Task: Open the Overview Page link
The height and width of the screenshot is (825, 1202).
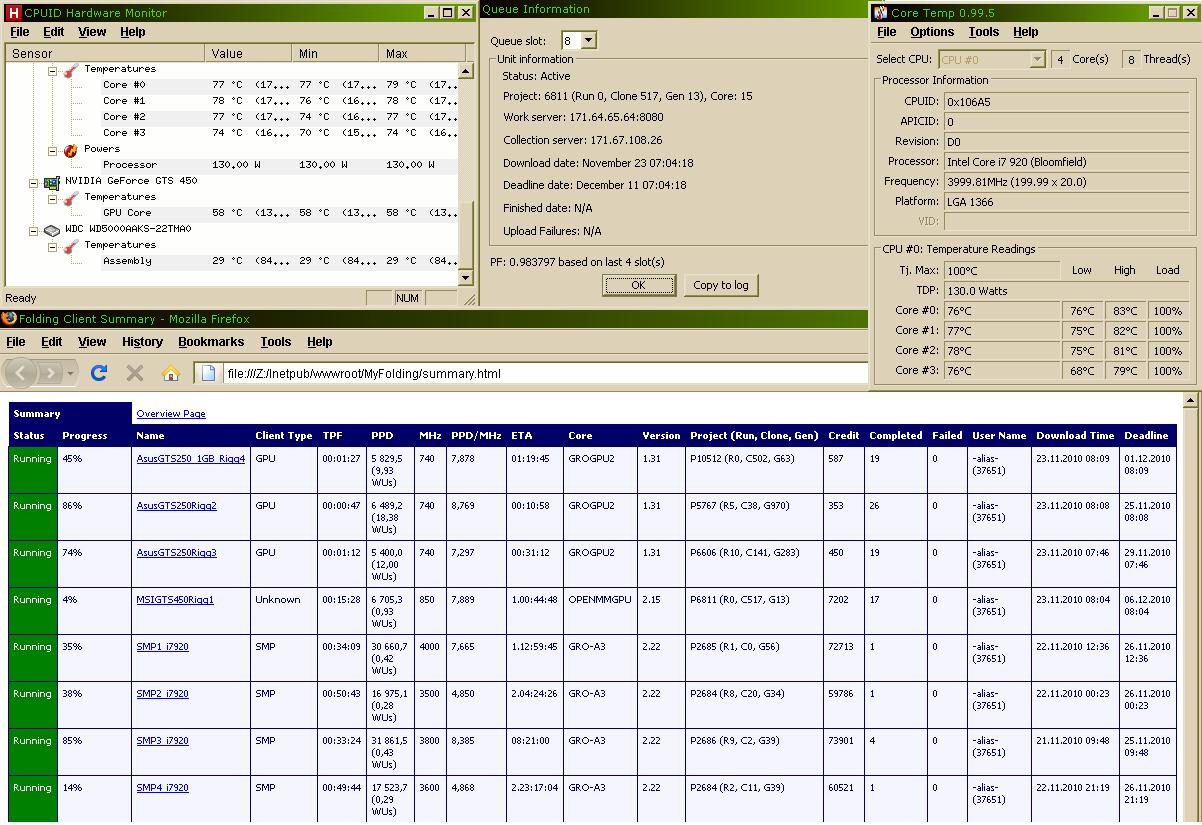Action: pos(171,414)
